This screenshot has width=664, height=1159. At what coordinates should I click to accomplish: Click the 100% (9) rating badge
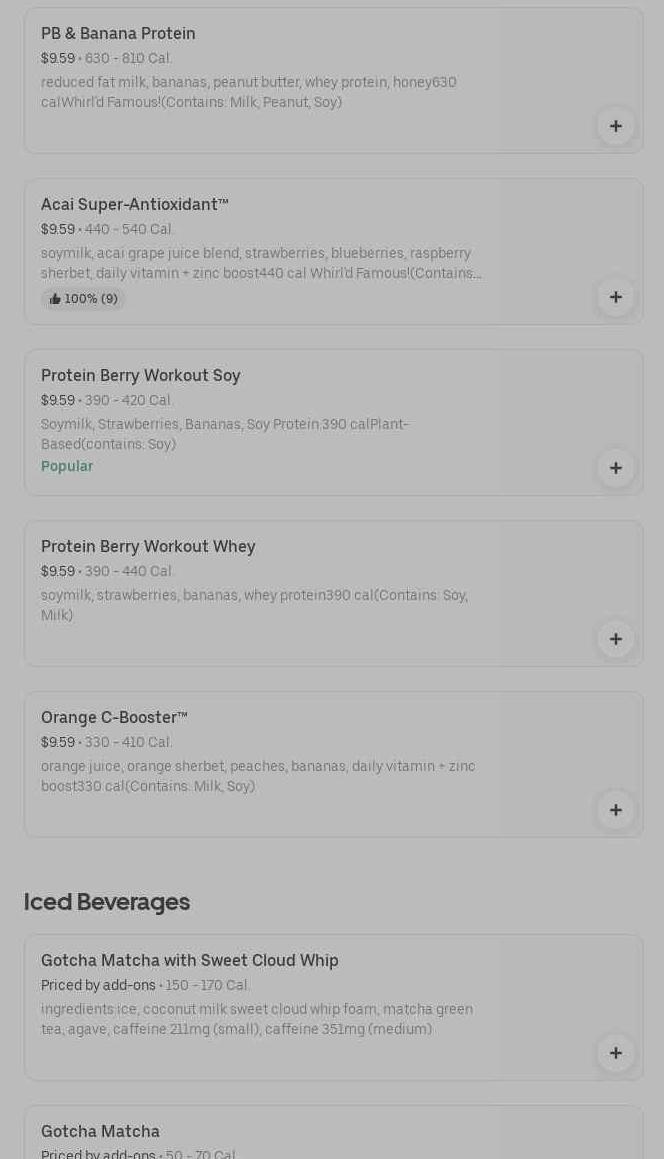point(83,299)
